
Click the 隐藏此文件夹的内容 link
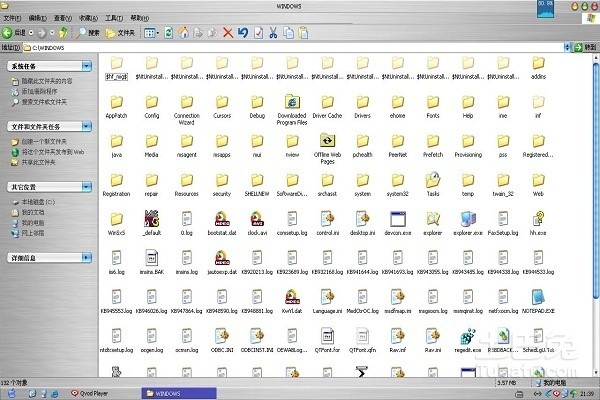(47, 81)
